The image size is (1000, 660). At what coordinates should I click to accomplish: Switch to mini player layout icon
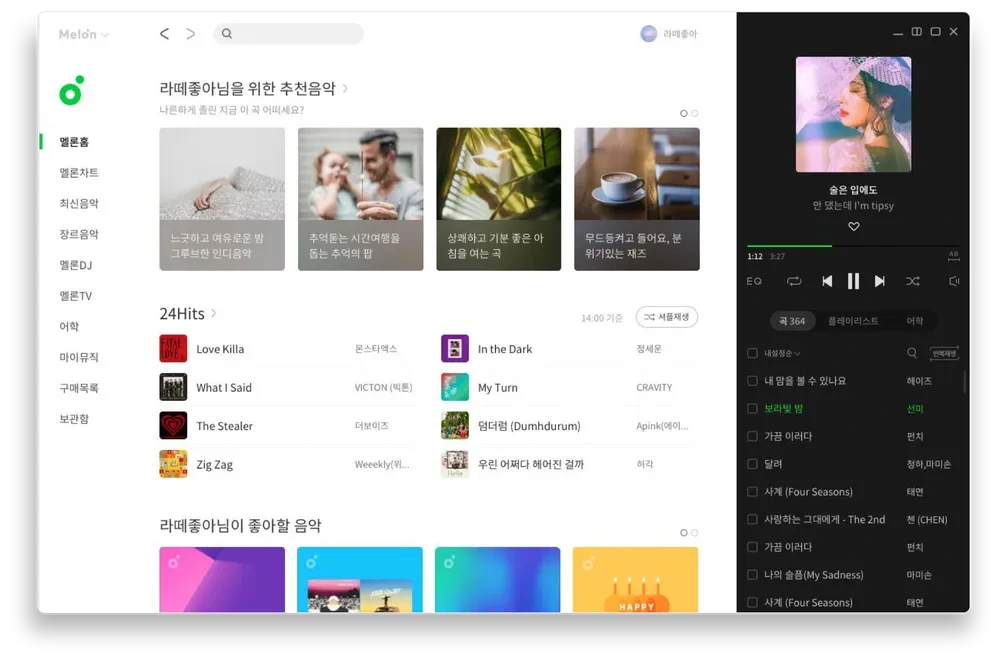916,31
